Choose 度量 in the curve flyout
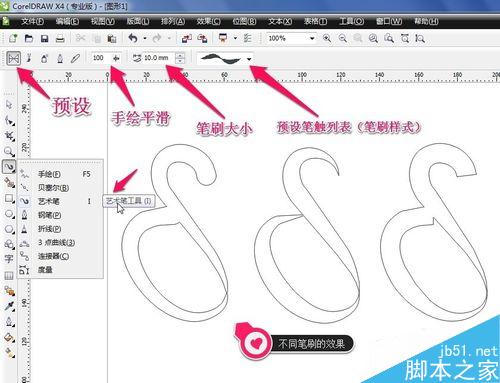Image resolution: width=500 pixels, height=383 pixels. (x=61, y=270)
